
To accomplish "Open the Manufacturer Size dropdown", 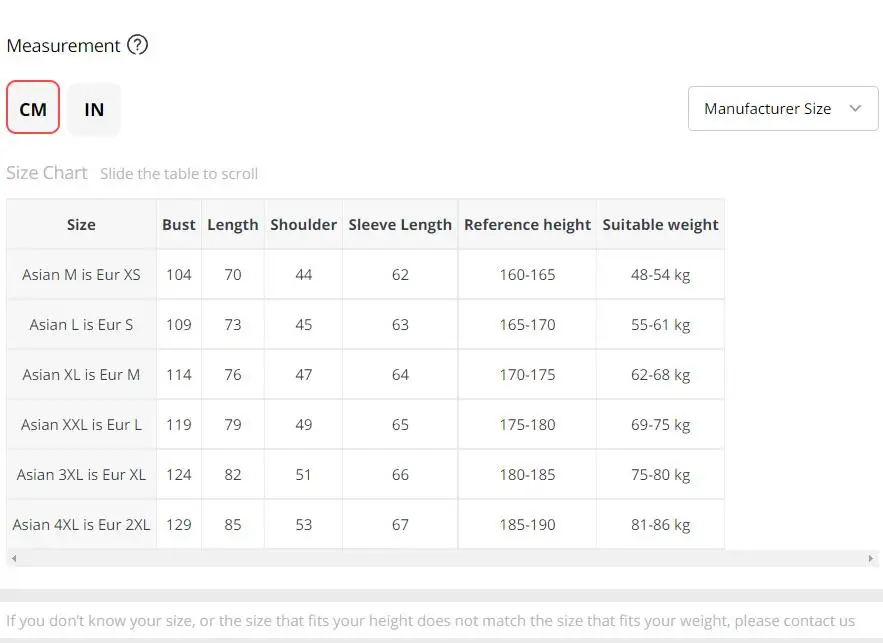I will coord(767,108).
